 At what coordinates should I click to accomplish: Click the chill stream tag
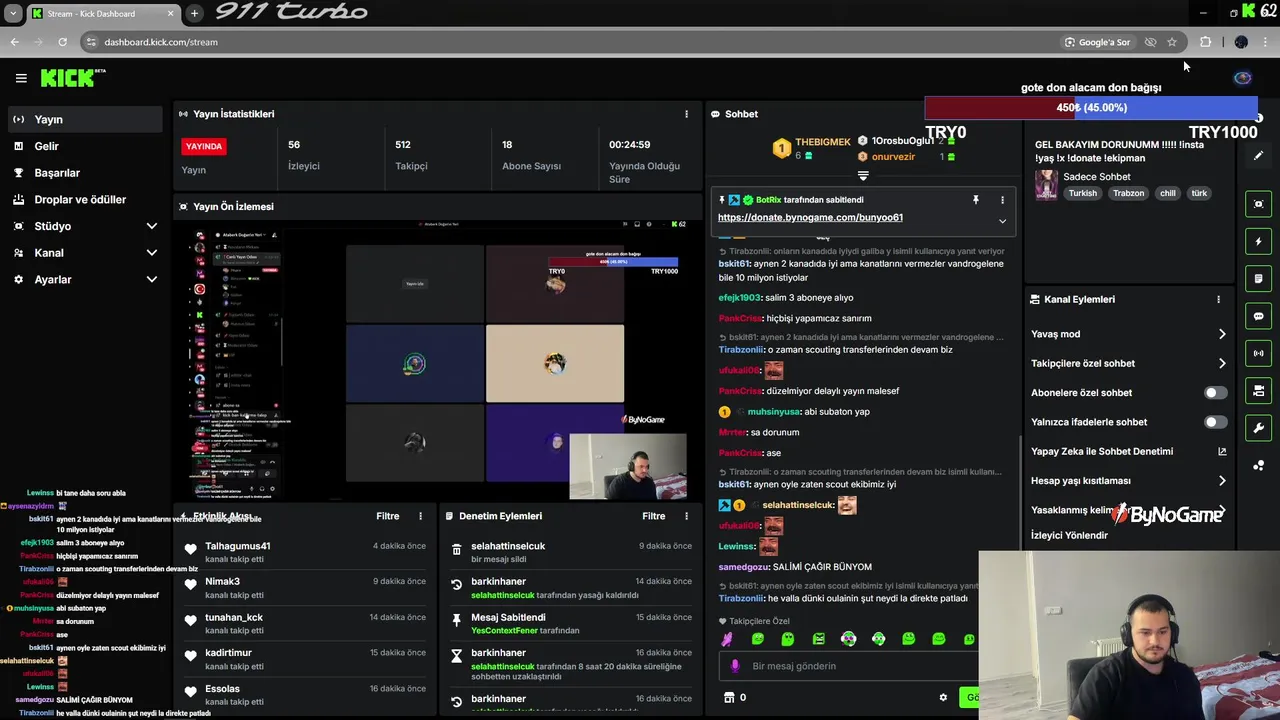coord(1167,193)
